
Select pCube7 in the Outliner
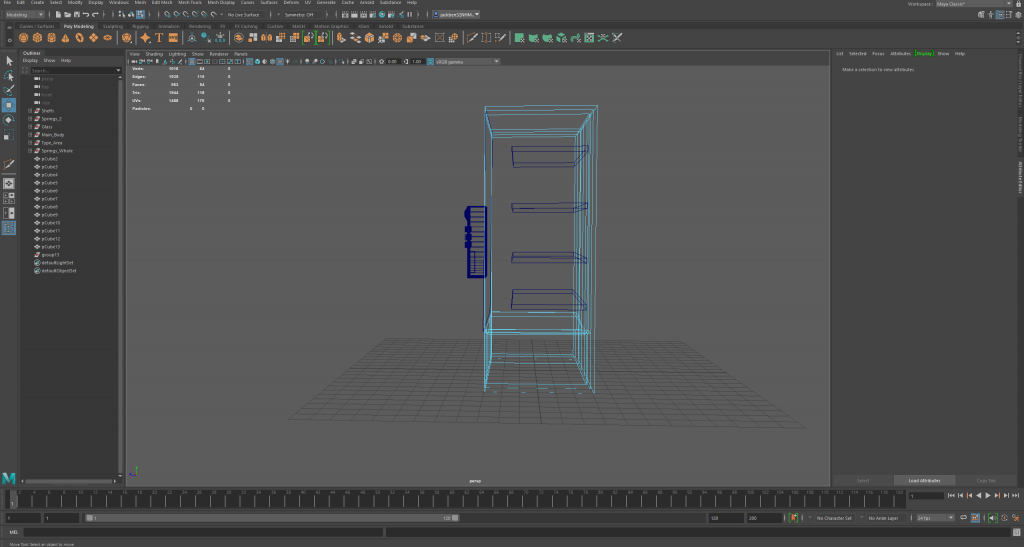[50, 199]
